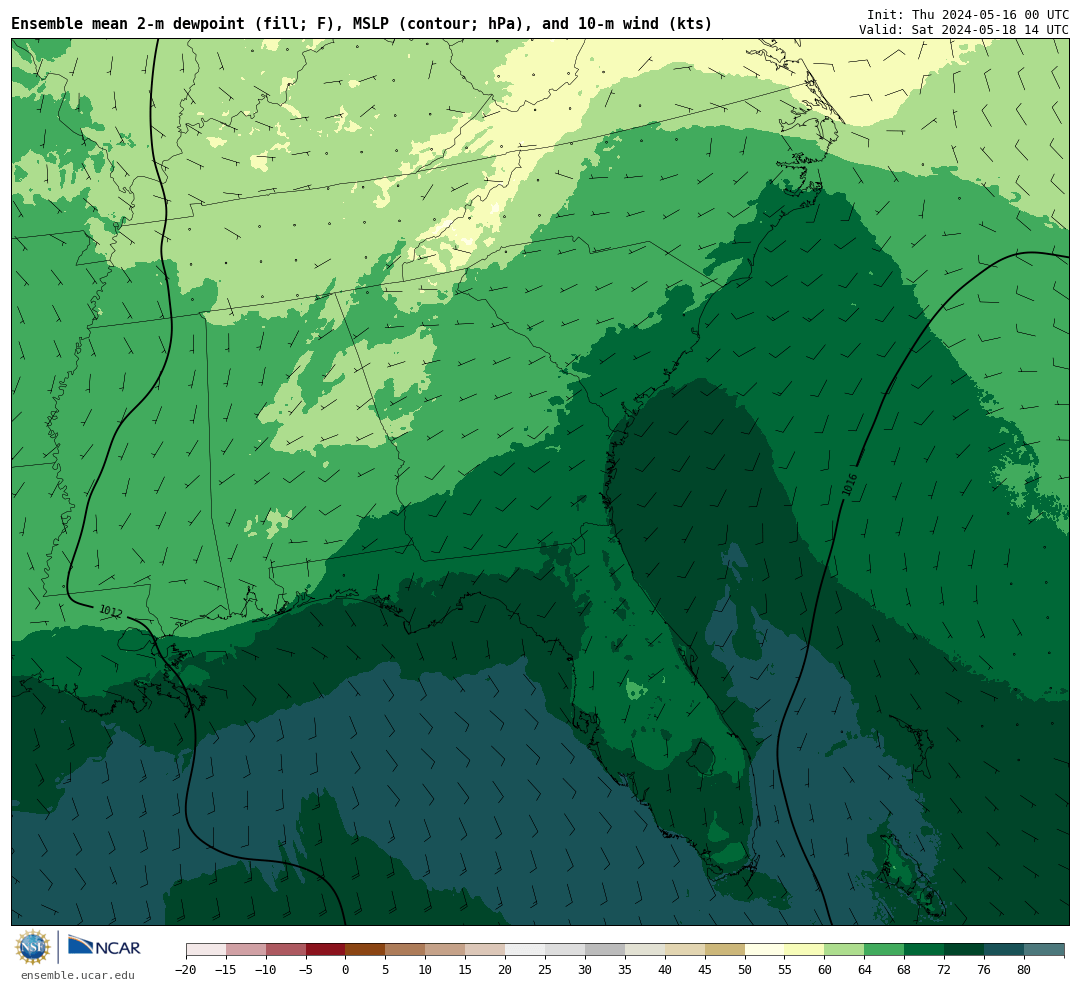Click the ensemble.ucar.edu text

78,976
